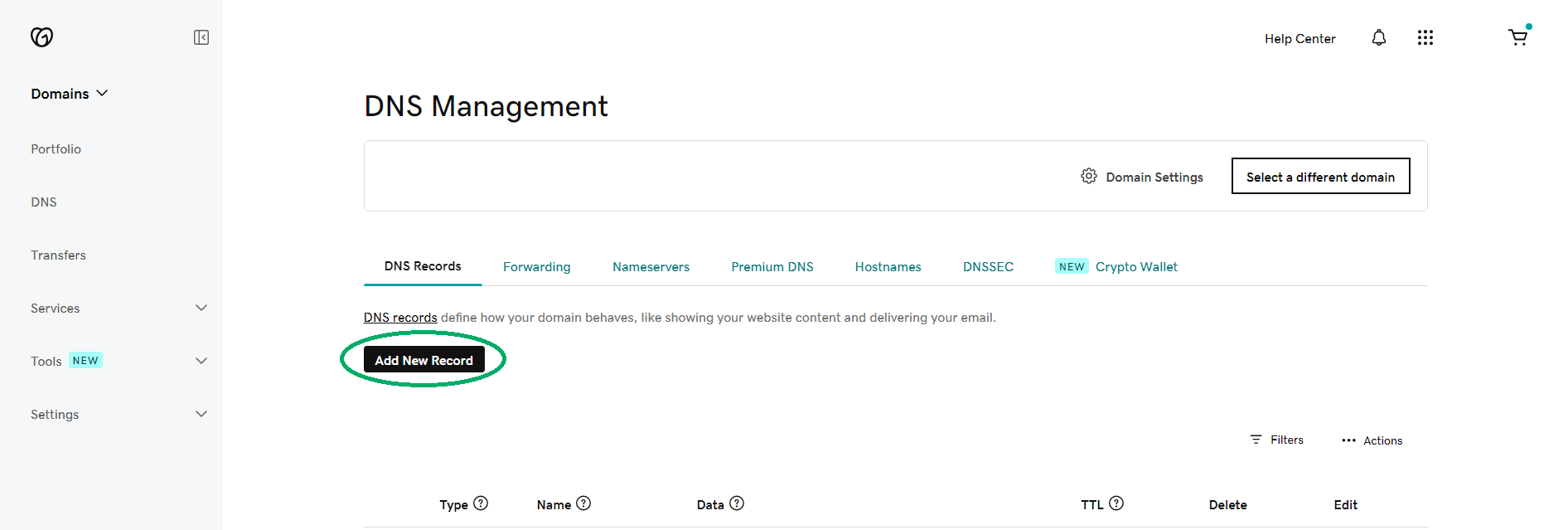Screen dimensions: 1568x530
Task: Open Domain Settings with the gear
Action: tap(1089, 176)
